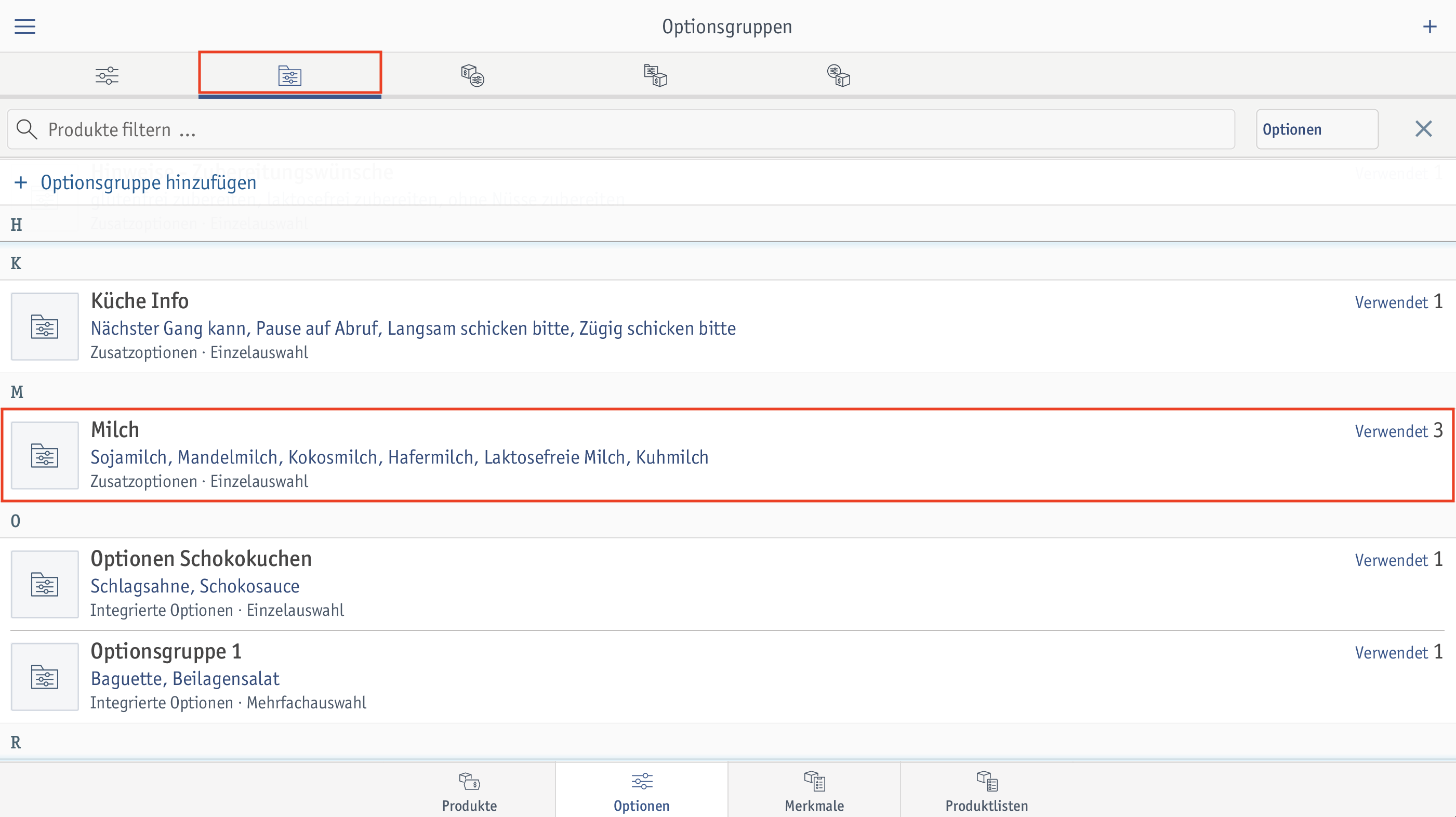Open the options-to-product price tab icon

point(839,75)
